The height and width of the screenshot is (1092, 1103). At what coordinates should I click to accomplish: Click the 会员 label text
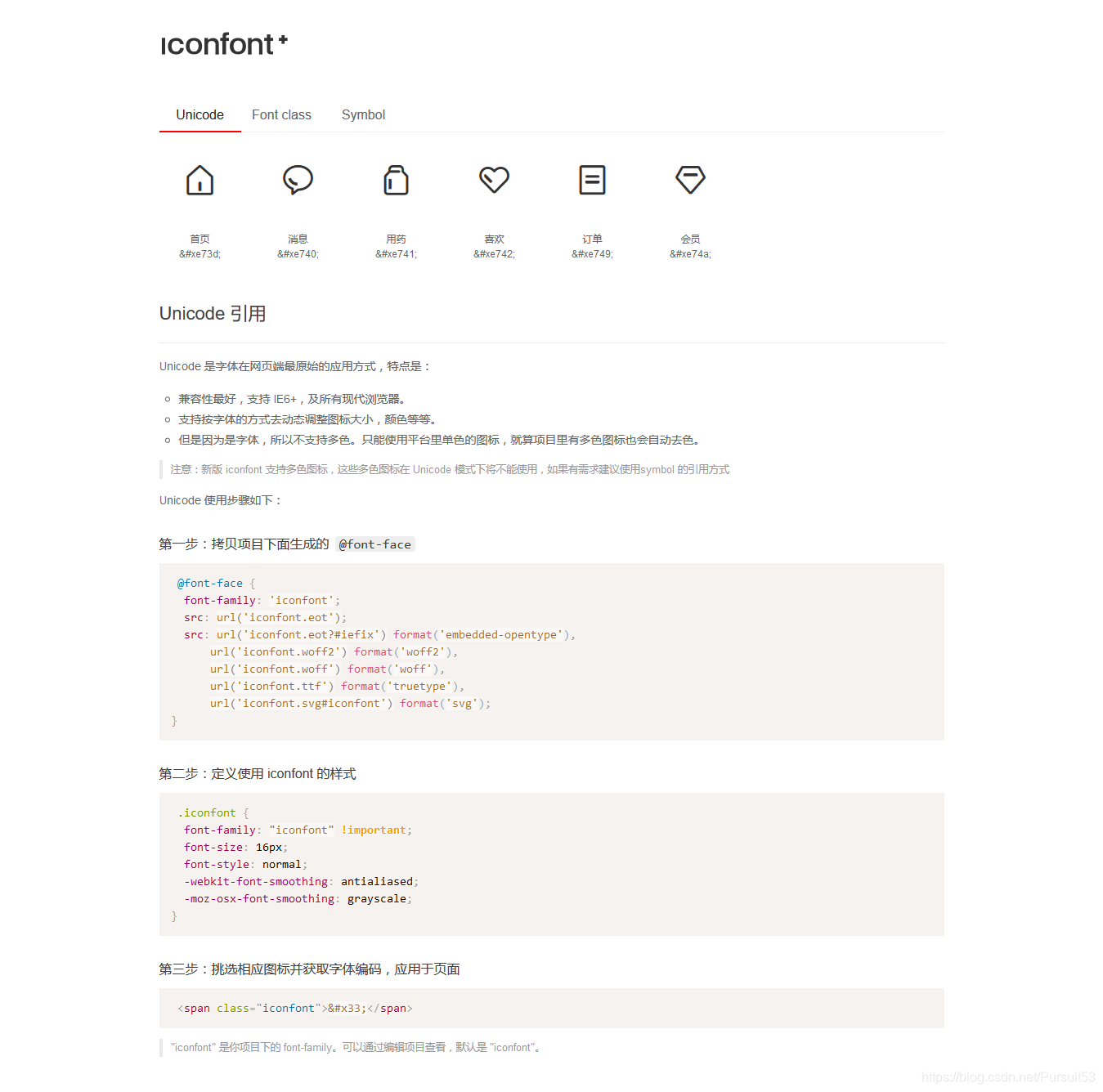point(690,239)
